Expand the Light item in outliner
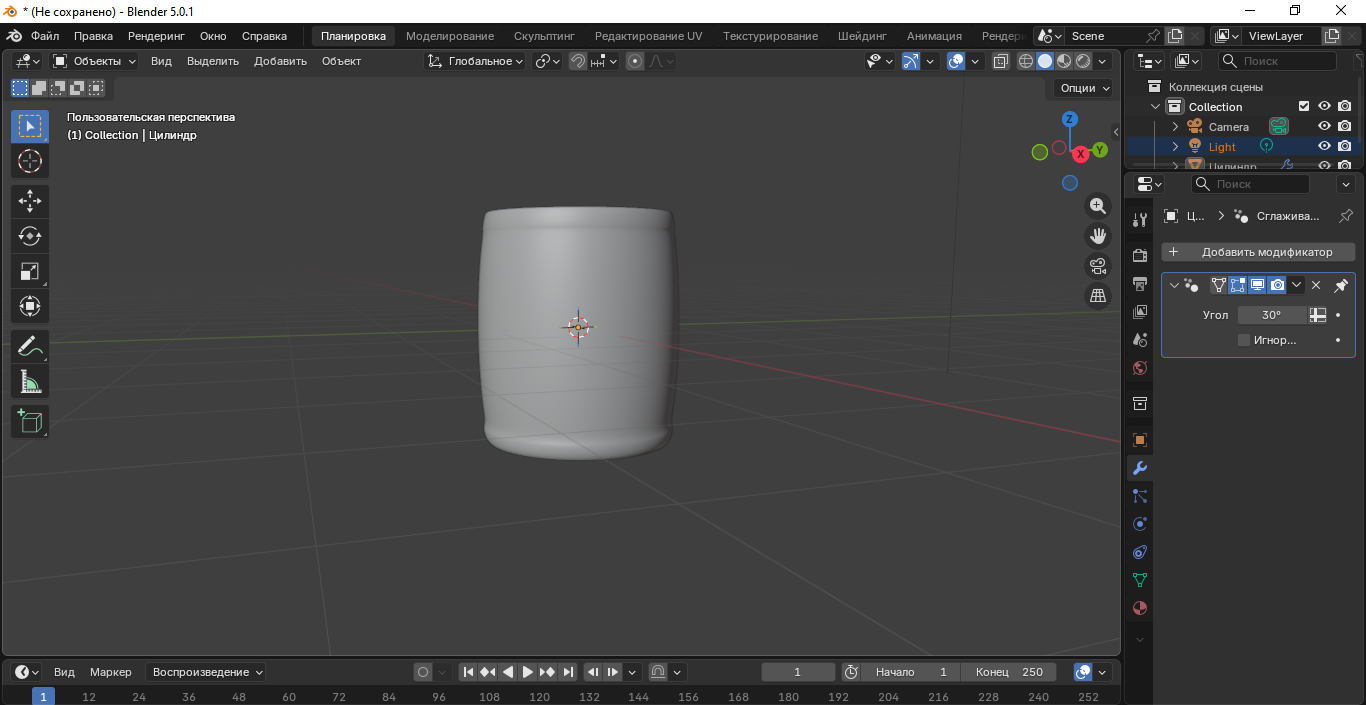Screen dimensions: 1366x705 (1176, 147)
